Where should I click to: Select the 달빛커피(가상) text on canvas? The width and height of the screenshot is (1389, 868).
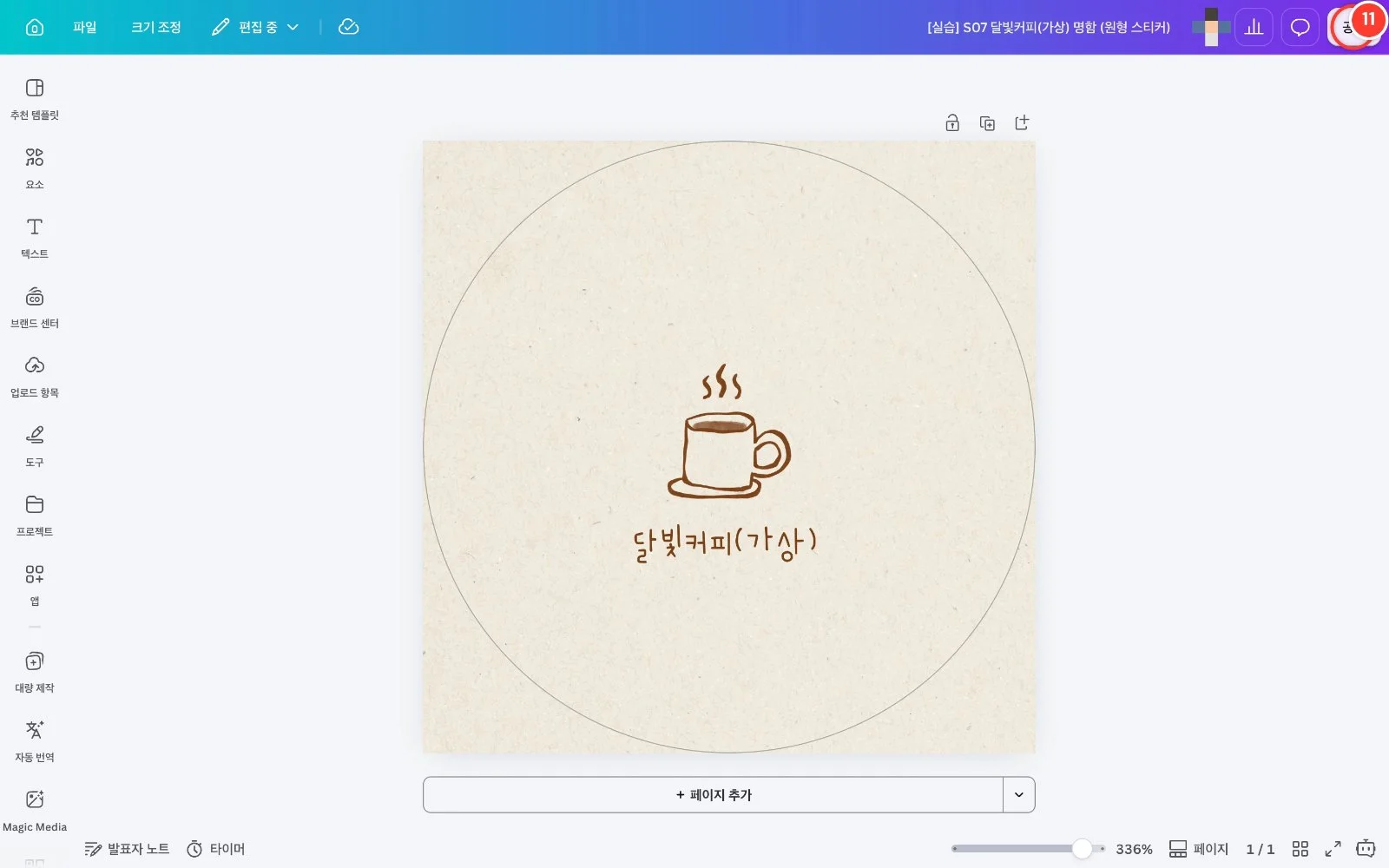tap(725, 543)
